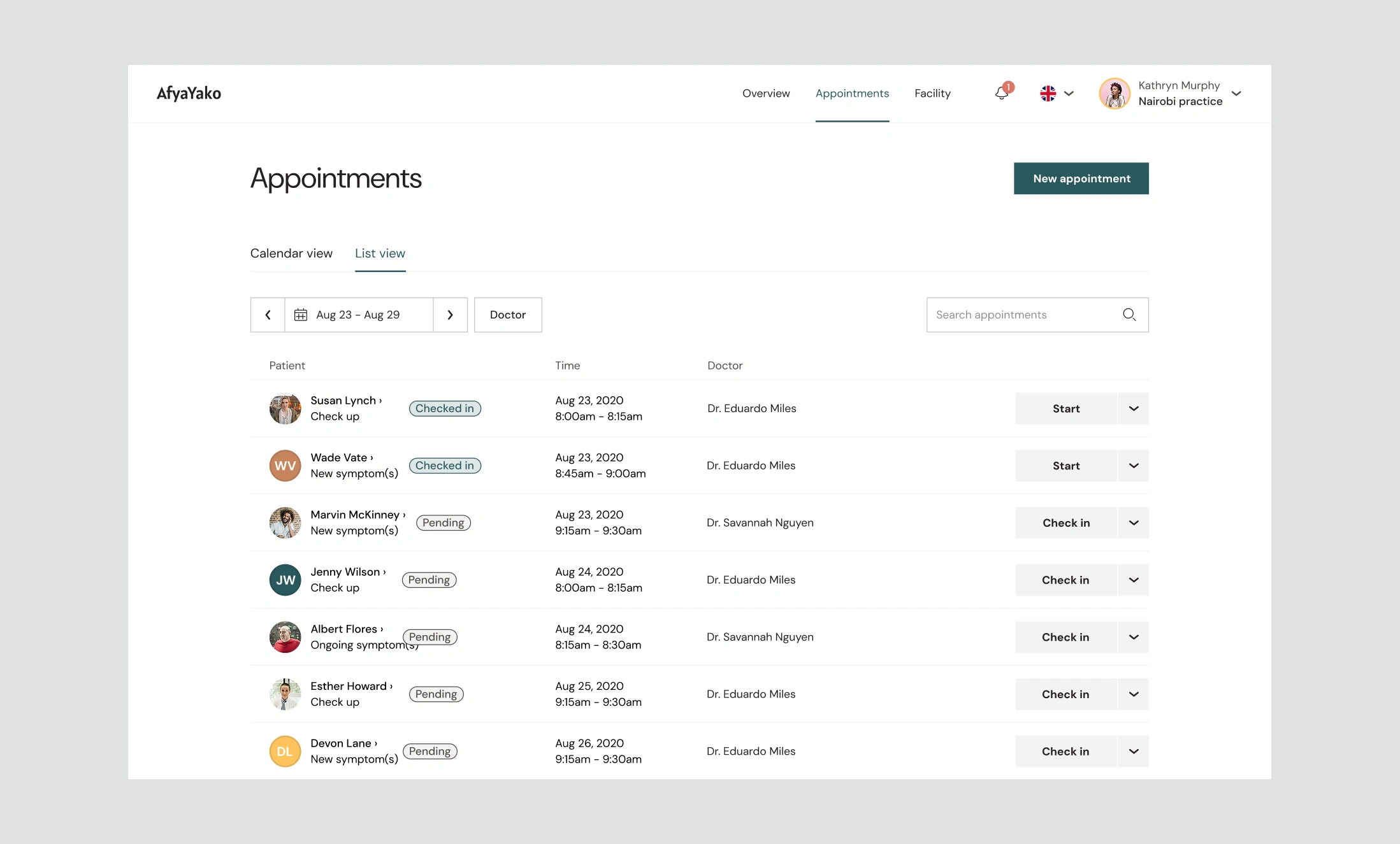Viewport: 1400px width, 844px height.
Task: Check in Jenny Wilson
Action: click(x=1065, y=580)
